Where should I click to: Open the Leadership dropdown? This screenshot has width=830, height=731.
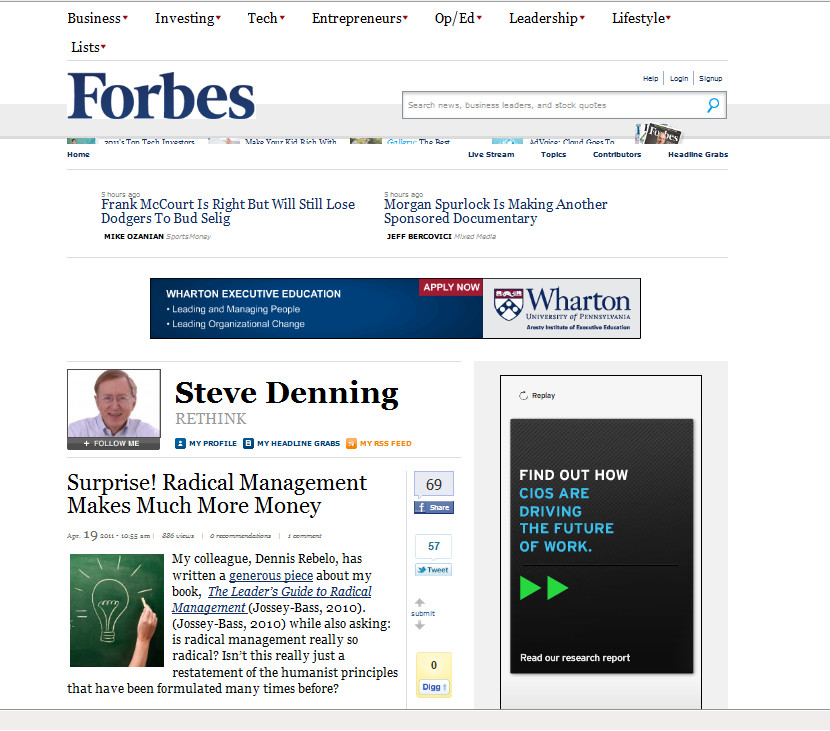(x=547, y=18)
